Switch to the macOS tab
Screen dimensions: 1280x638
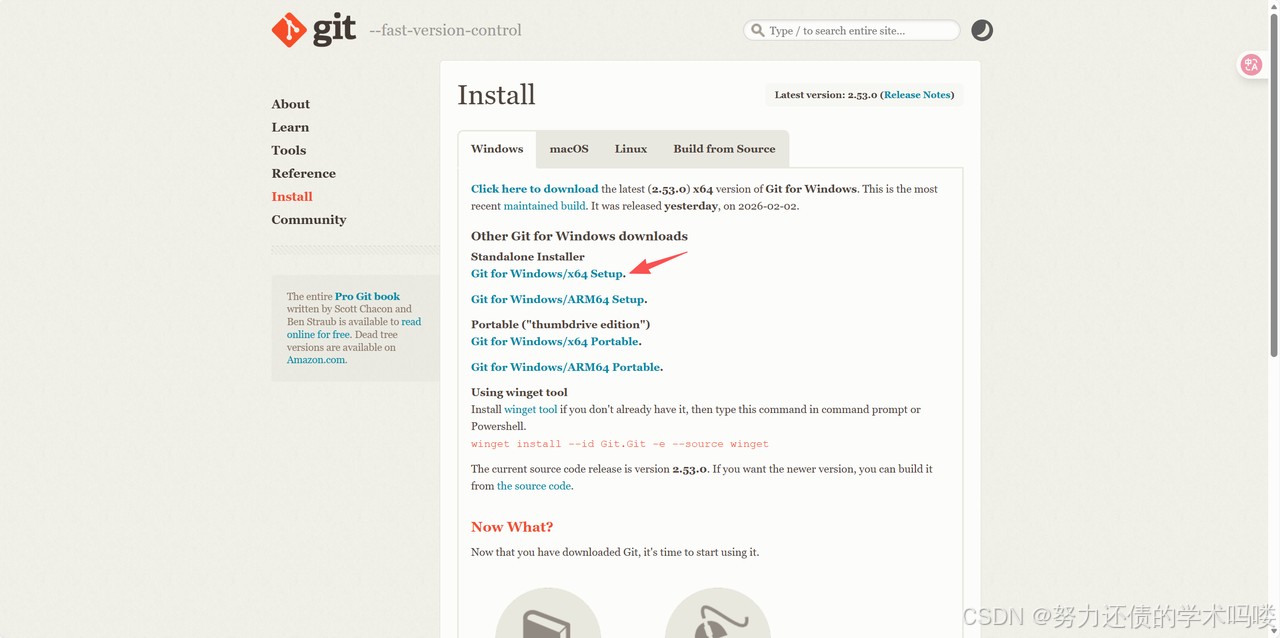point(569,149)
